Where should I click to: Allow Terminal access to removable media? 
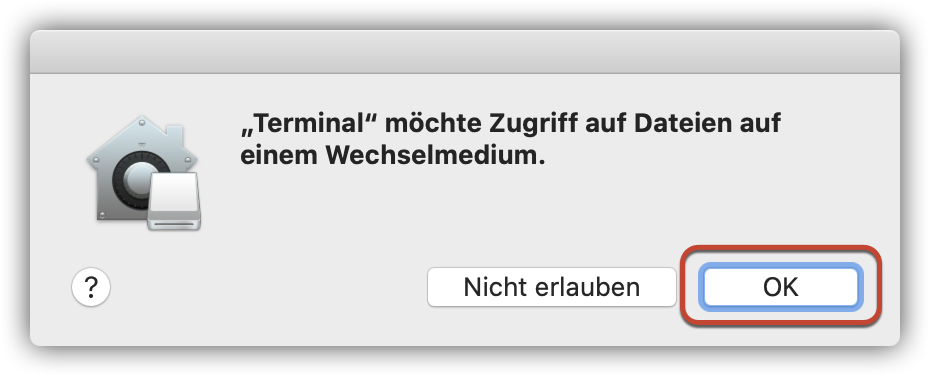pos(781,287)
